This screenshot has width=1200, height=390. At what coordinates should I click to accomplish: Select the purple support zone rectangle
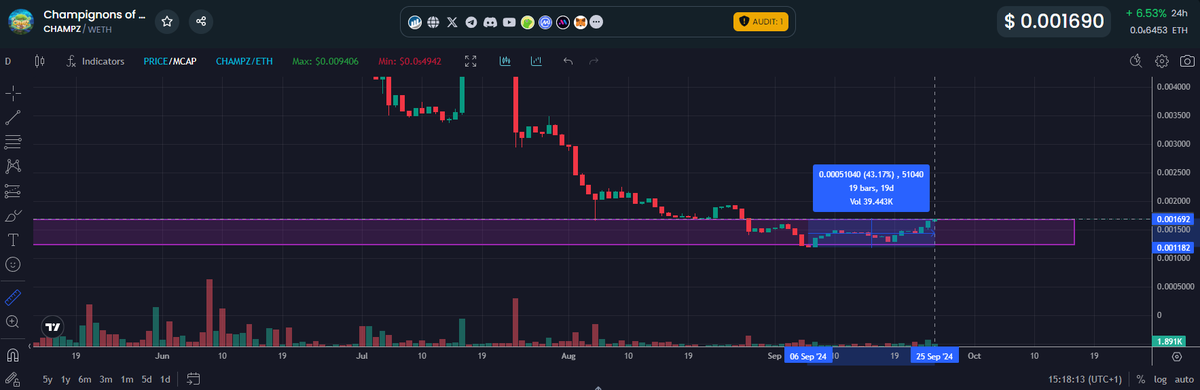pyautogui.click(x=553, y=232)
